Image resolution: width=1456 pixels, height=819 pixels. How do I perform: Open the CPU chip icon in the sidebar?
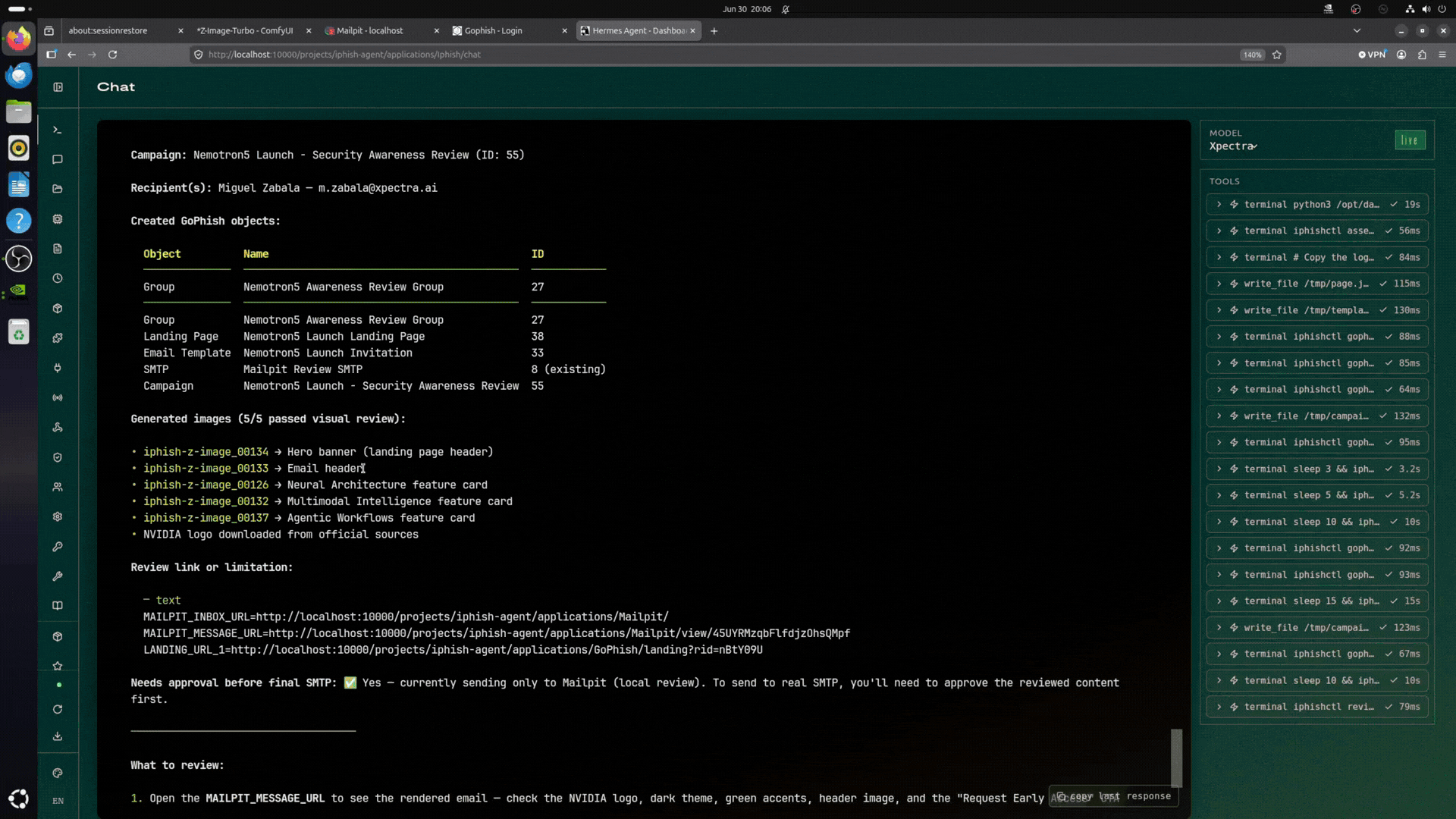(x=58, y=219)
